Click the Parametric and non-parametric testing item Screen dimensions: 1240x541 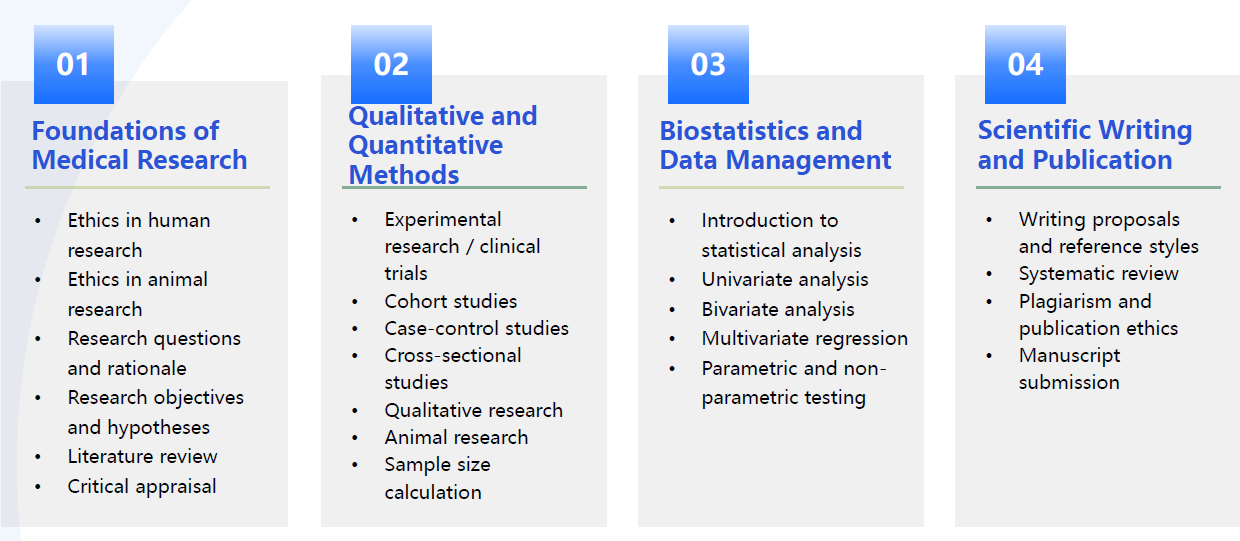(793, 383)
